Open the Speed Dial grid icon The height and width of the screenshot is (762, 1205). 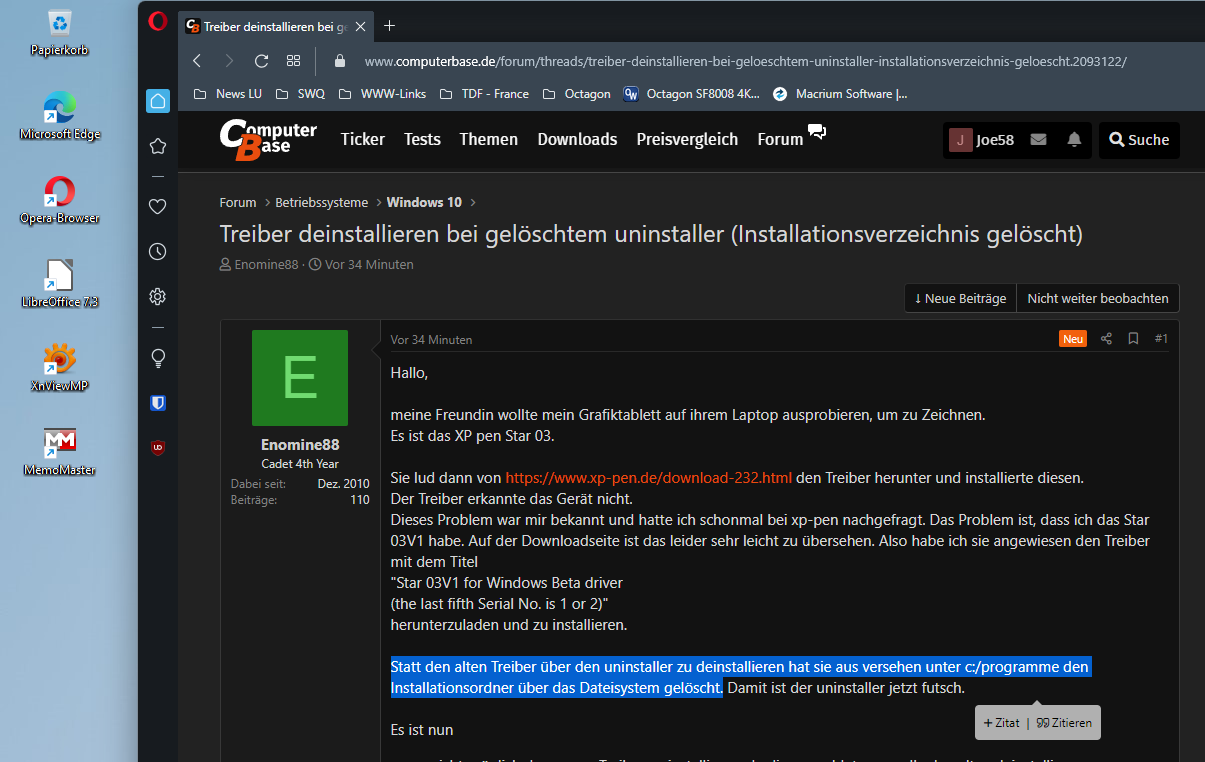coord(293,61)
